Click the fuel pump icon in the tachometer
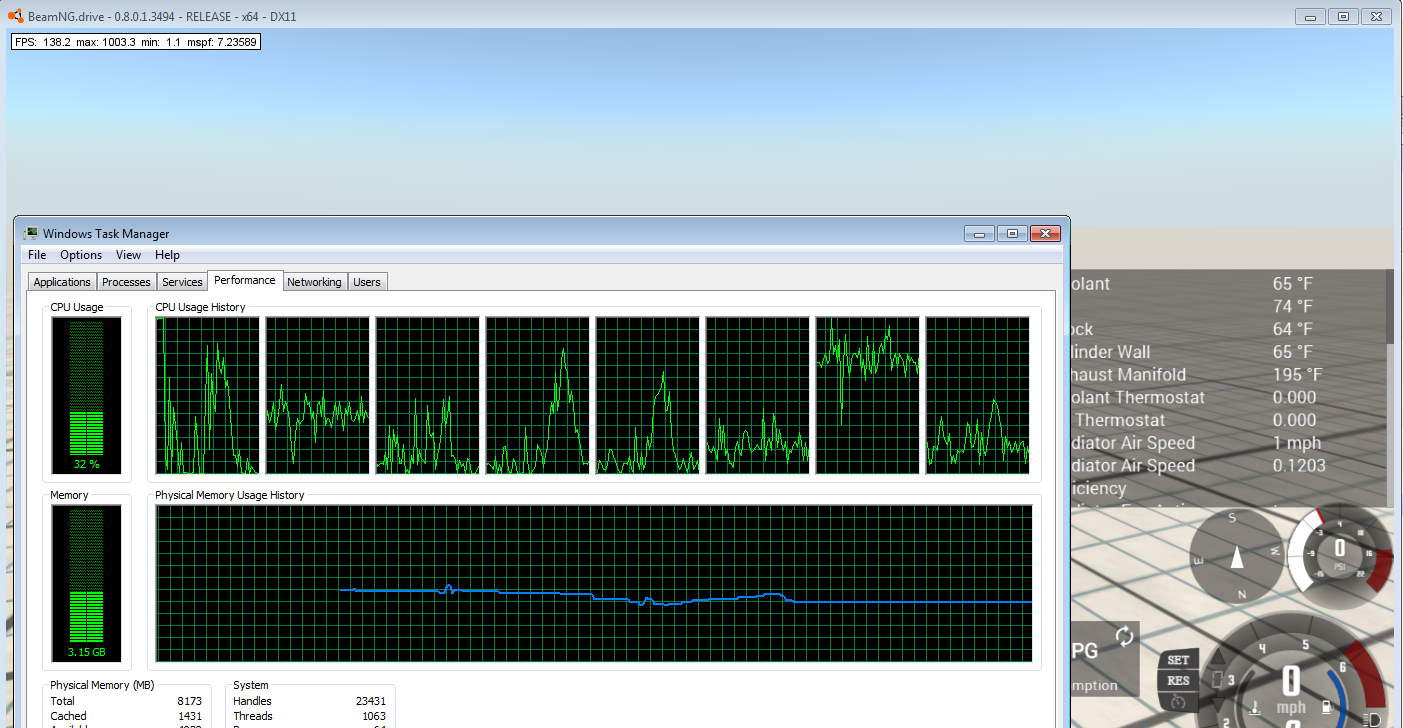 pyautogui.click(x=1326, y=707)
